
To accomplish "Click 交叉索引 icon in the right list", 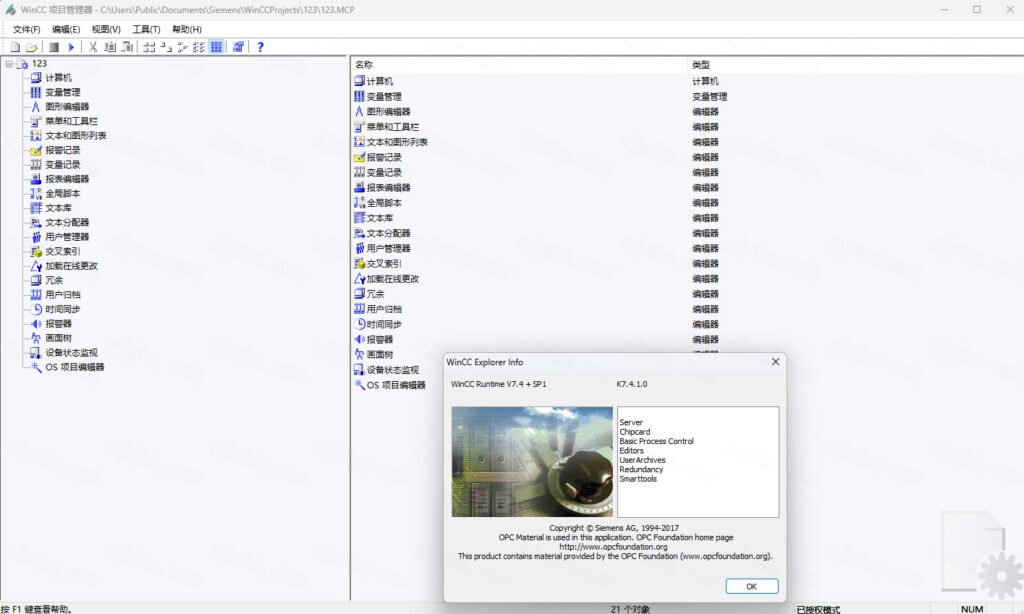I will point(359,263).
